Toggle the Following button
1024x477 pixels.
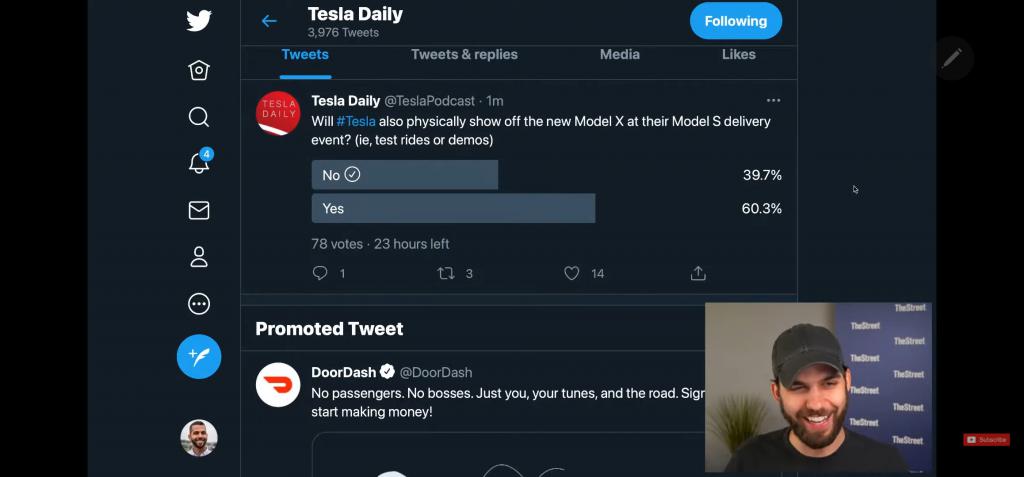click(x=735, y=21)
